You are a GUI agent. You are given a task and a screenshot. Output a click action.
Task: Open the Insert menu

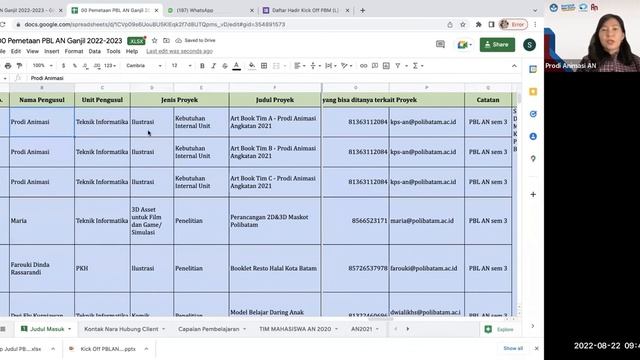[51, 51]
